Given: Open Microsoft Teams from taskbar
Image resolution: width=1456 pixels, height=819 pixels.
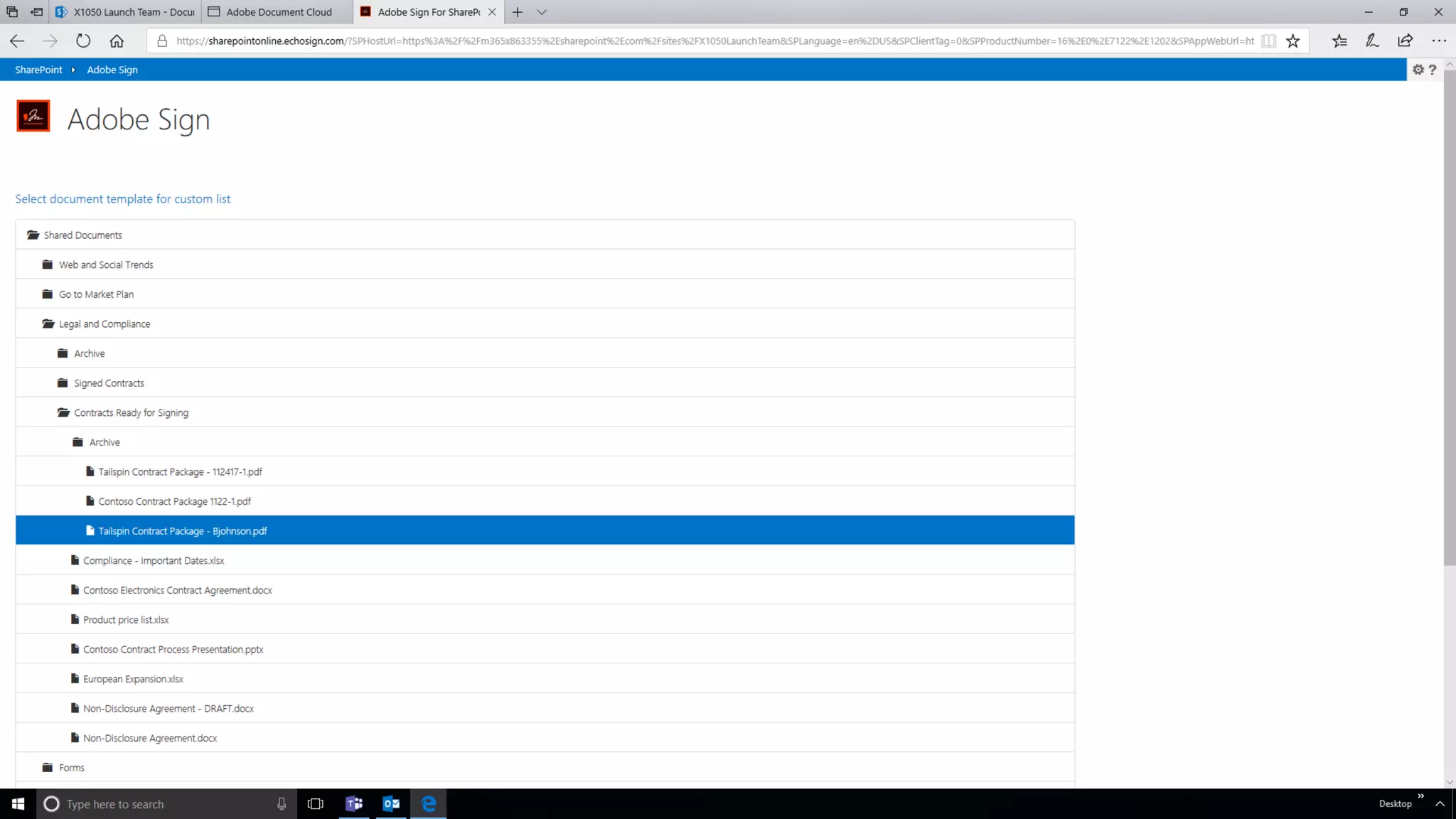Looking at the screenshot, I should 354,803.
